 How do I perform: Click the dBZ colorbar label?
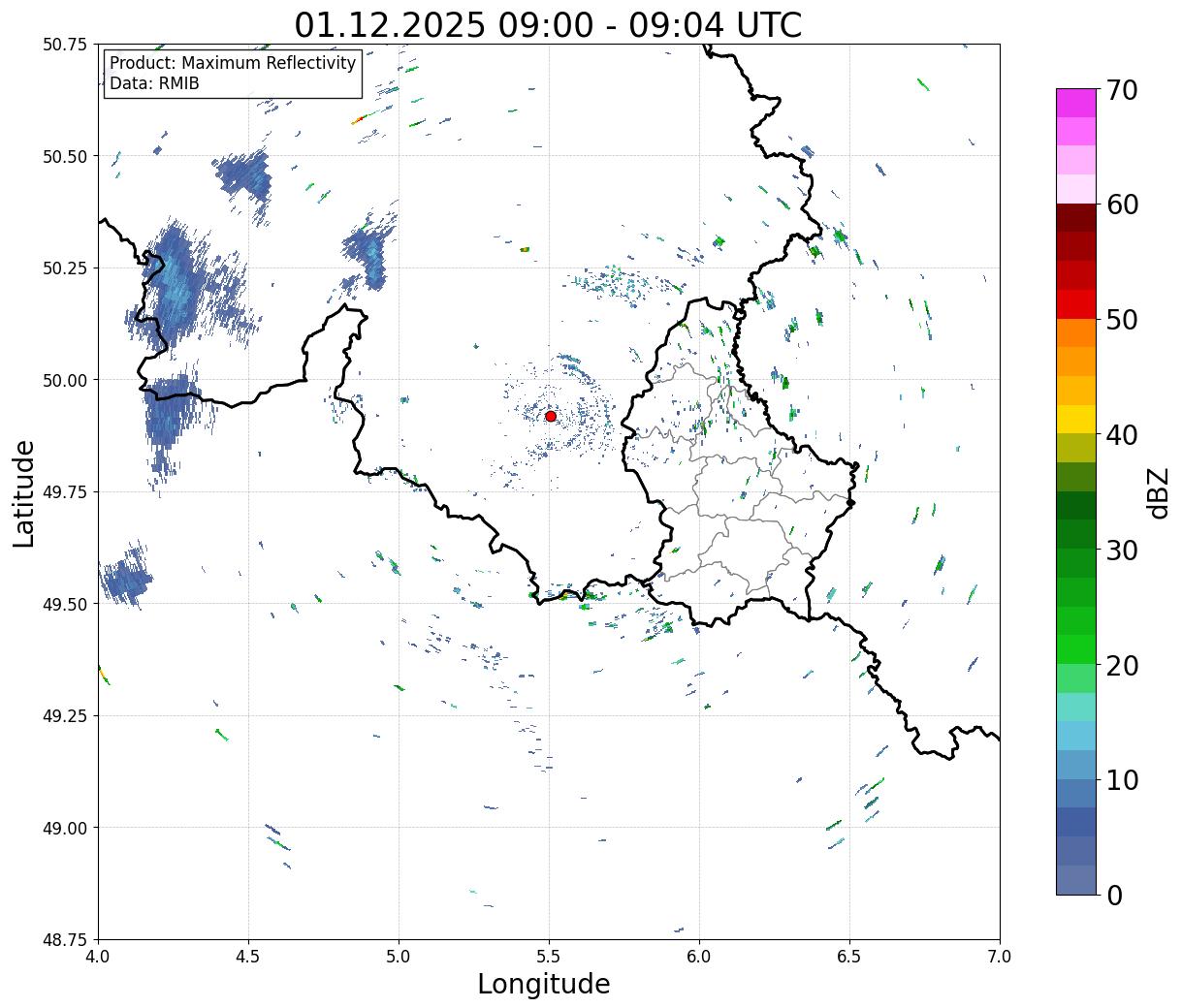[x=1158, y=492]
